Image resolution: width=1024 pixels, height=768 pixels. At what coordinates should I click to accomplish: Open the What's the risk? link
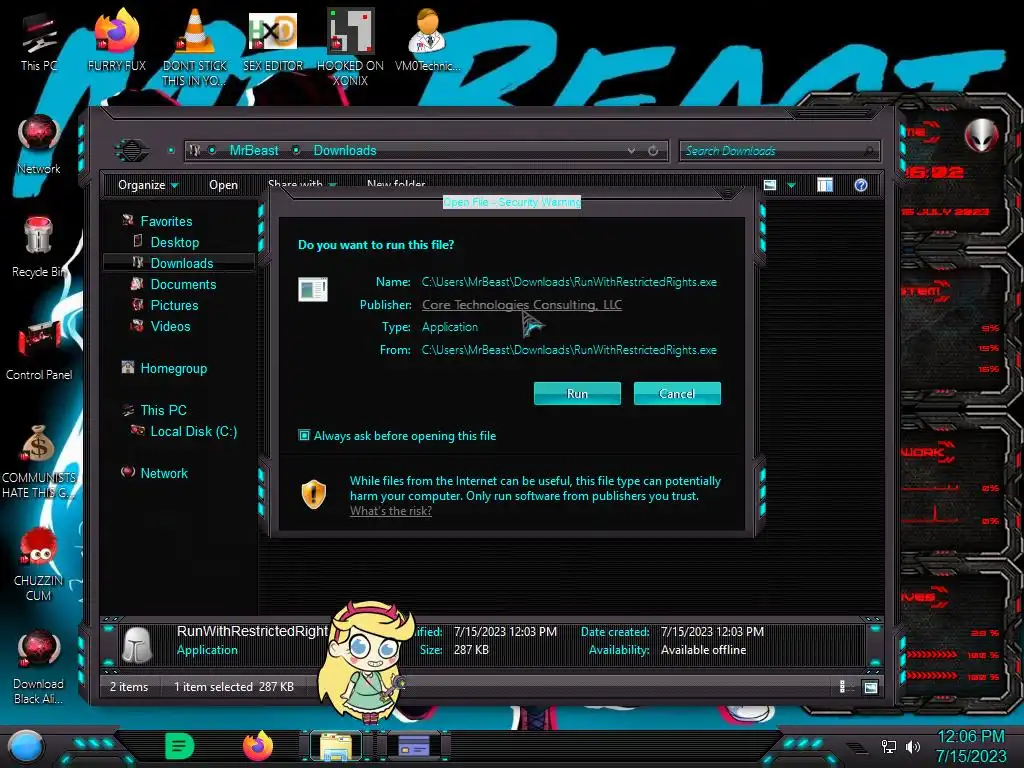[x=391, y=511]
